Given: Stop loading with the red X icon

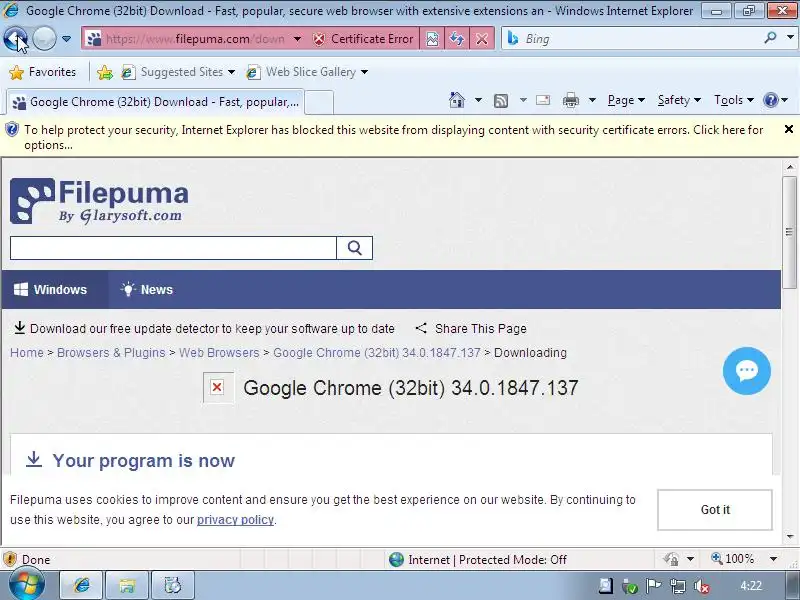Looking at the screenshot, I should click(x=482, y=39).
